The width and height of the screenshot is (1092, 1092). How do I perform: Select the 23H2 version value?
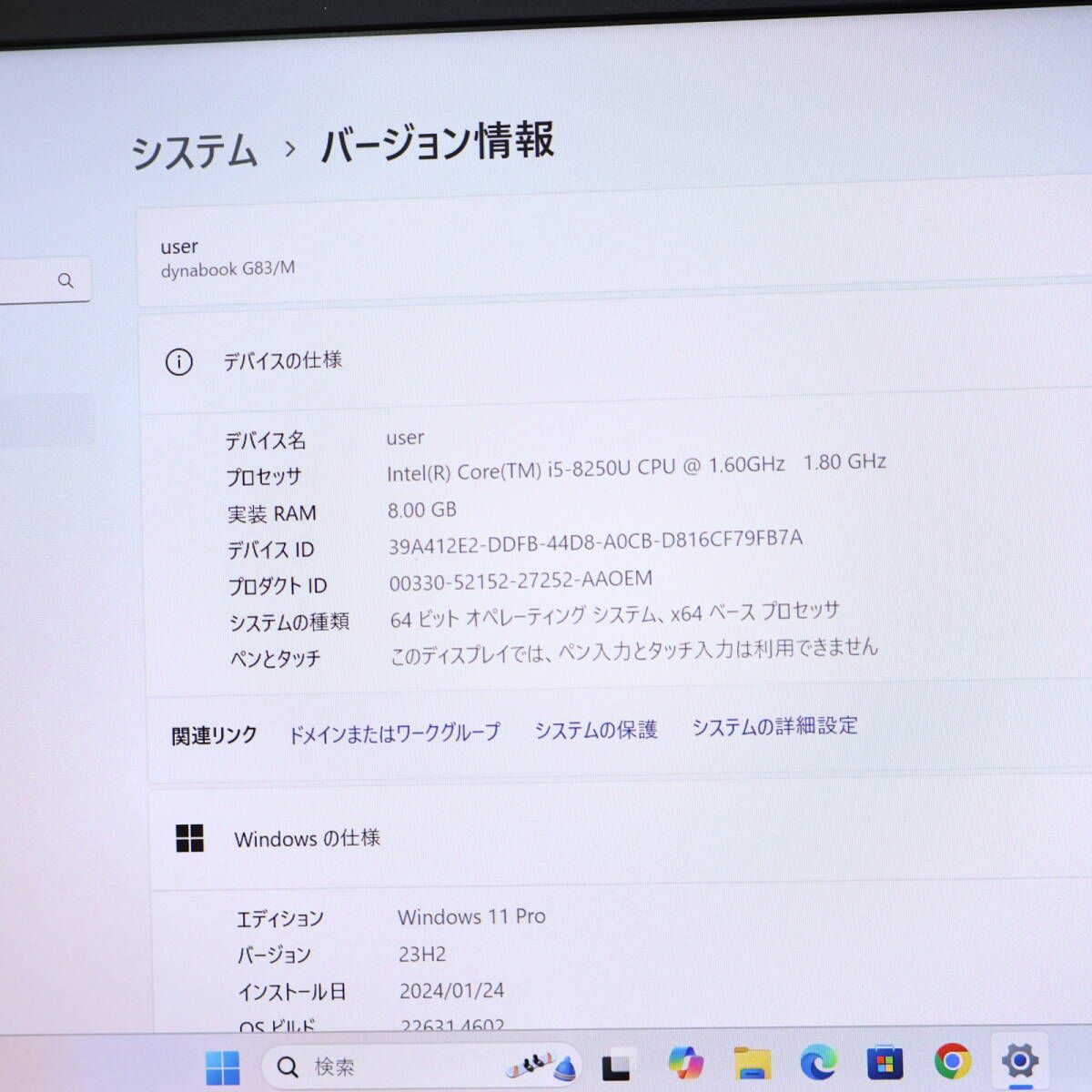pyautogui.click(x=422, y=954)
